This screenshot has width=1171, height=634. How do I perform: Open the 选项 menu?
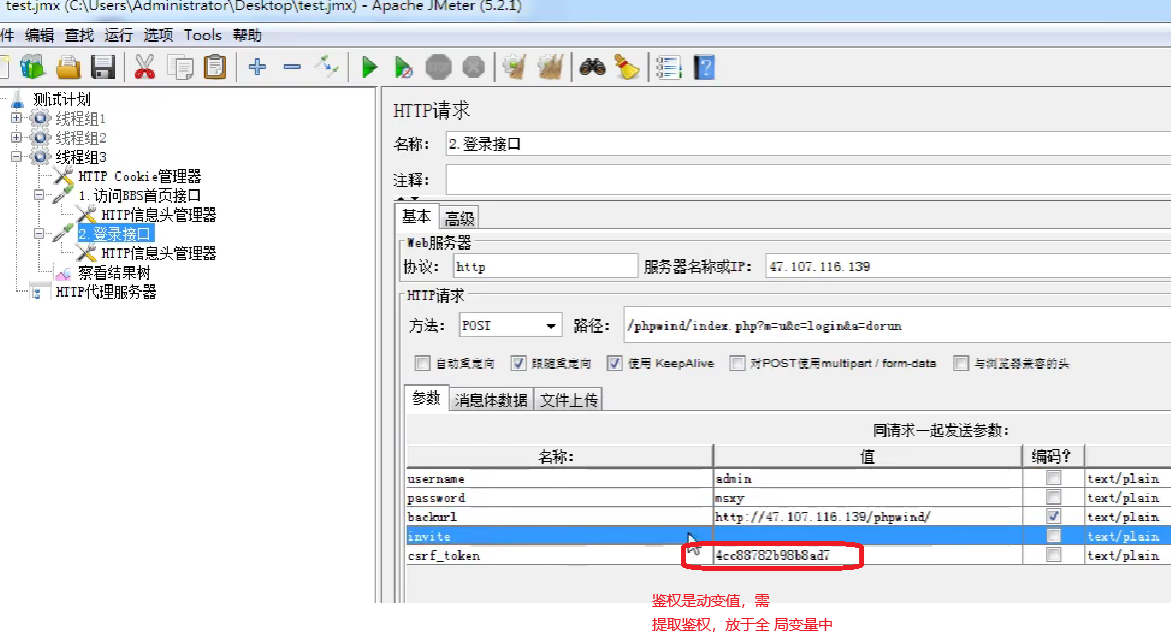click(158, 35)
